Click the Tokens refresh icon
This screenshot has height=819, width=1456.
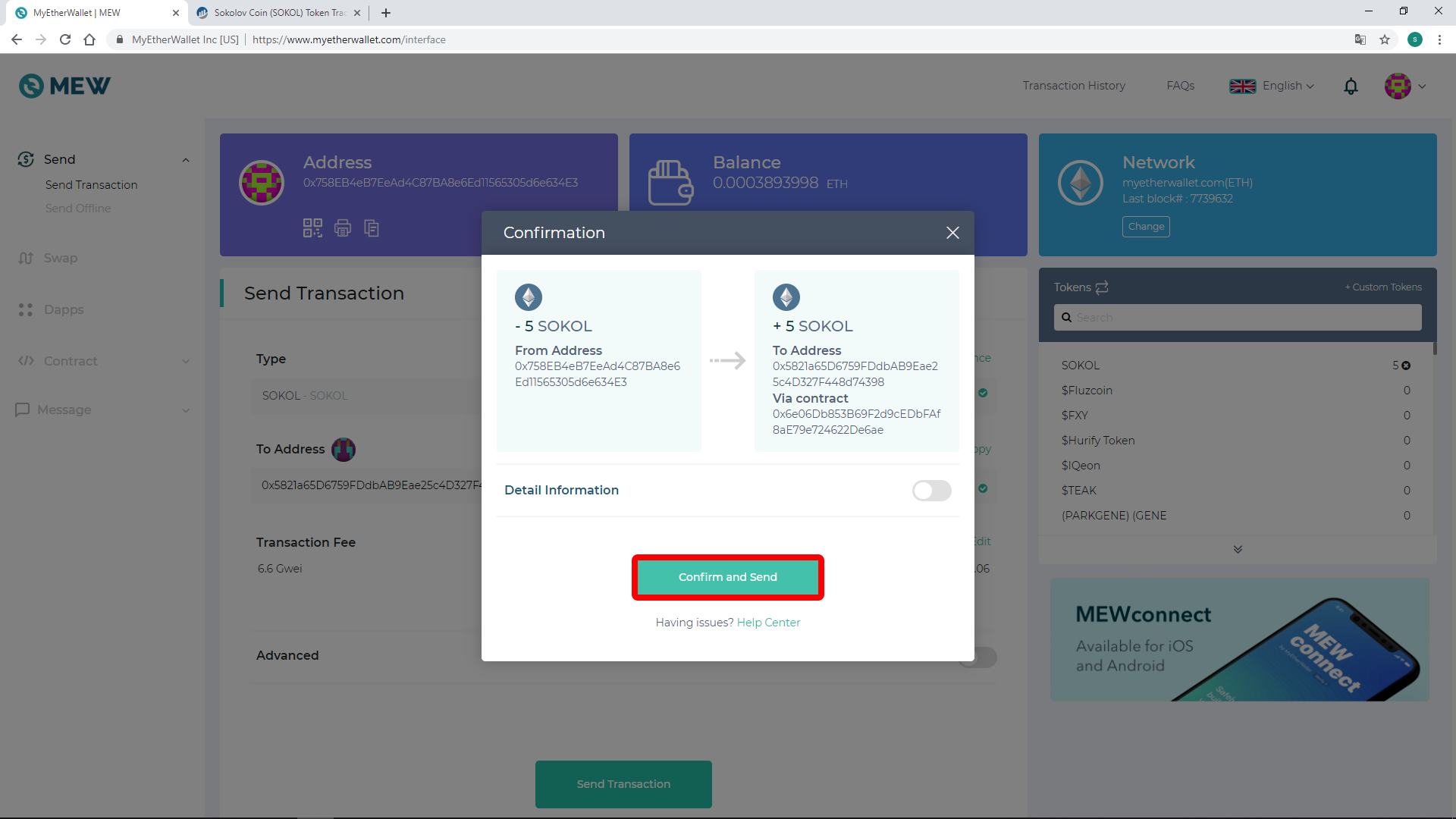pyautogui.click(x=1102, y=287)
